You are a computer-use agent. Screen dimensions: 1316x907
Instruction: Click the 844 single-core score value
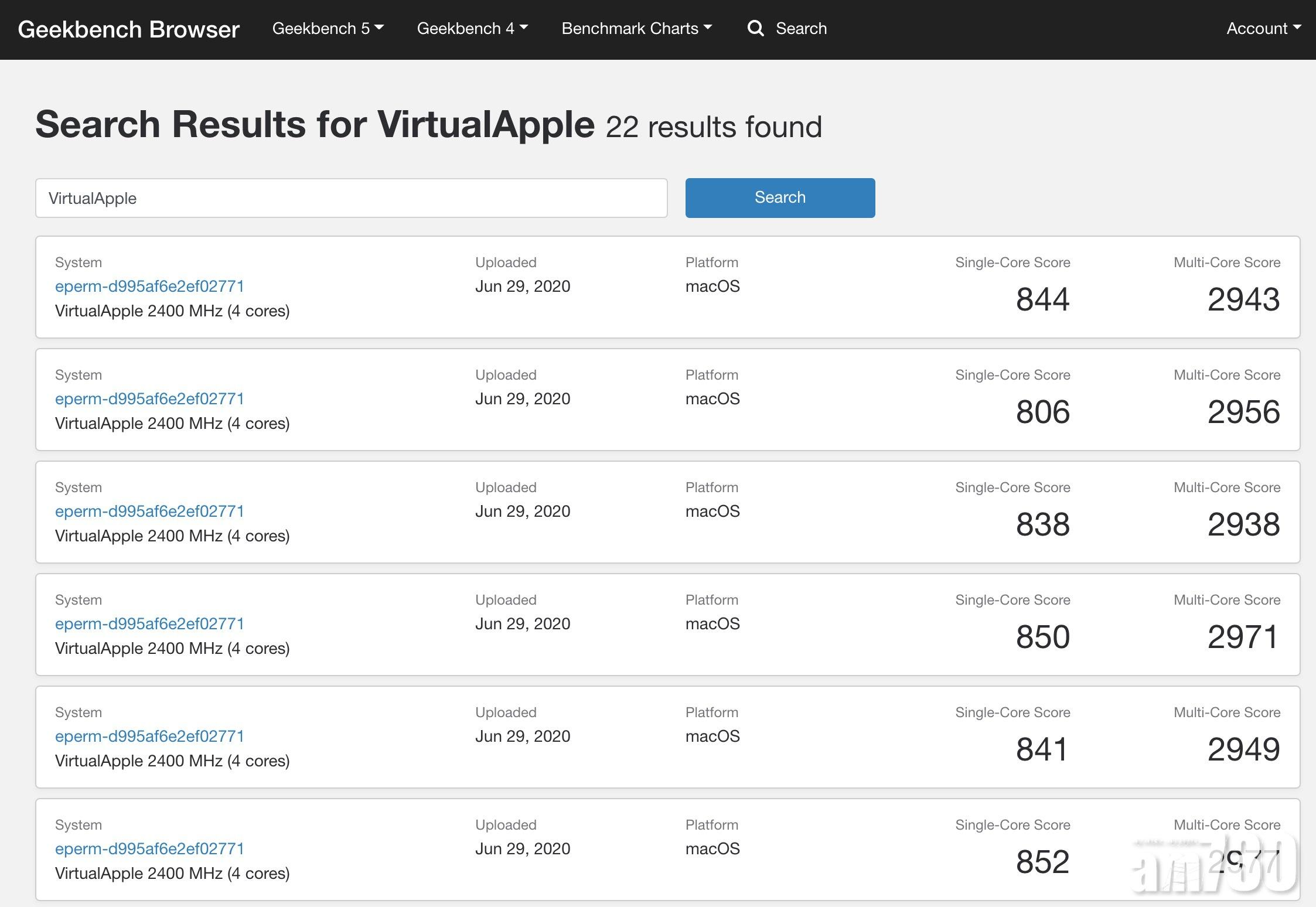coord(1042,299)
